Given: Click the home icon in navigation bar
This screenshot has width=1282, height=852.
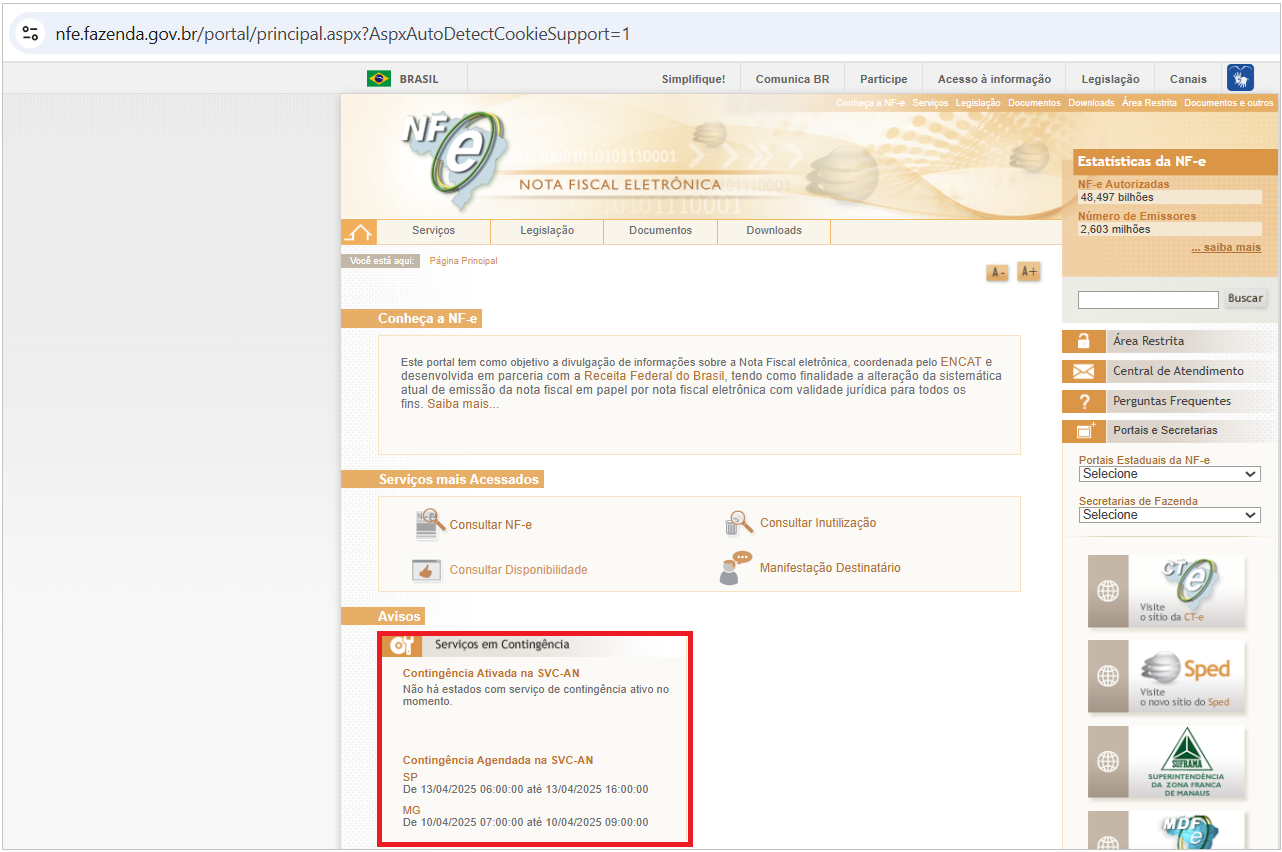Looking at the screenshot, I should click(358, 231).
